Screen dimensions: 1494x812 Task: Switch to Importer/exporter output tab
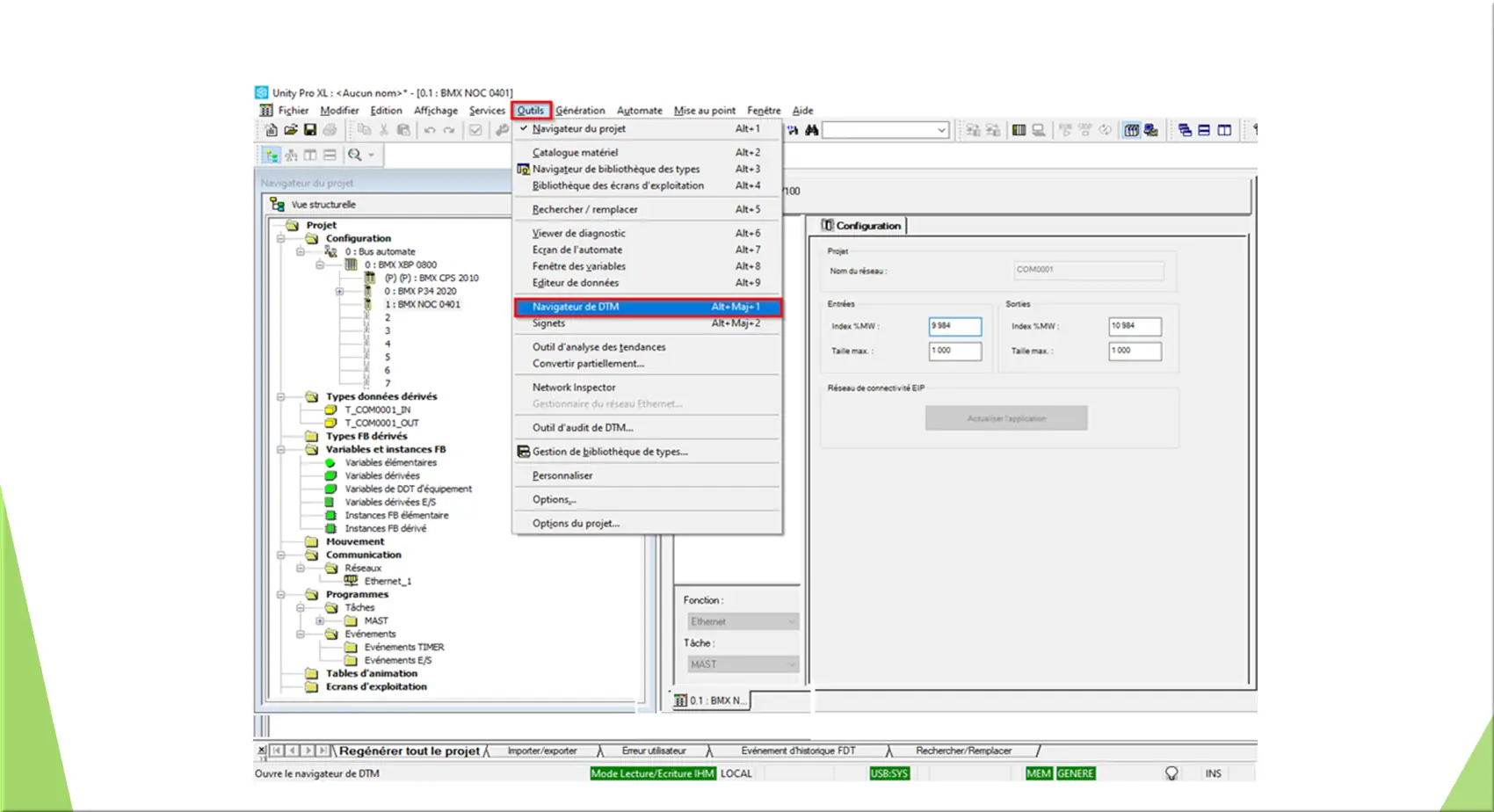pyautogui.click(x=542, y=750)
